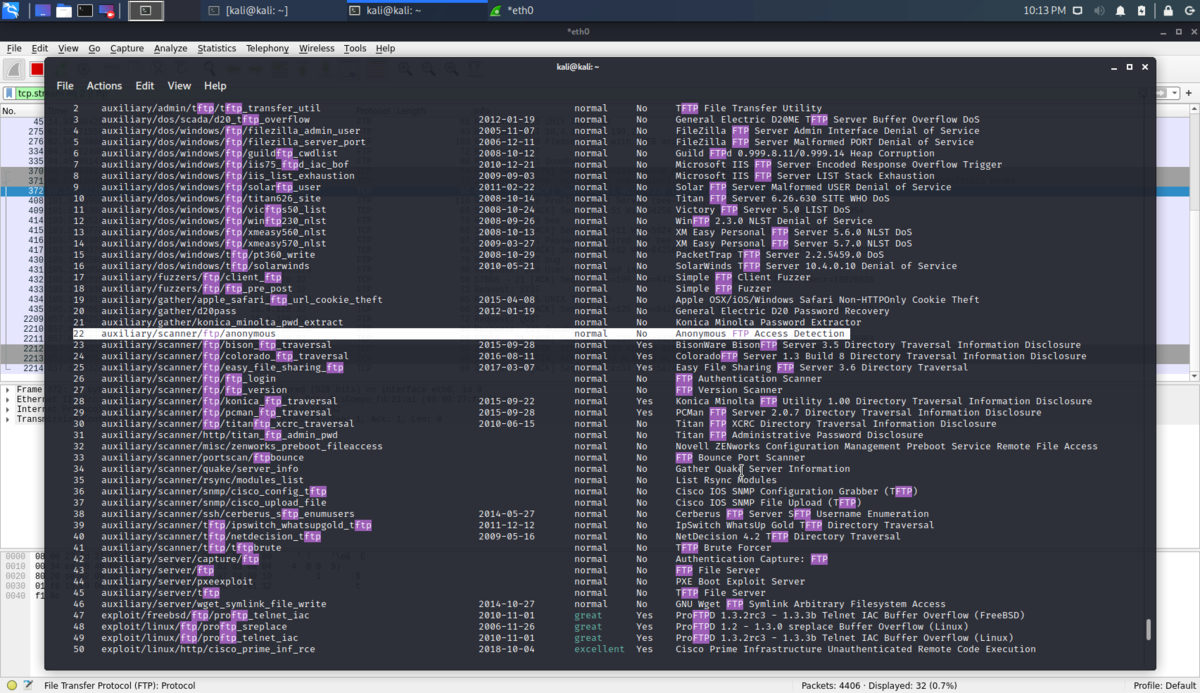The width and height of the screenshot is (1200, 693).
Task: Click the show desktop icon in panel
Action: [42, 11]
